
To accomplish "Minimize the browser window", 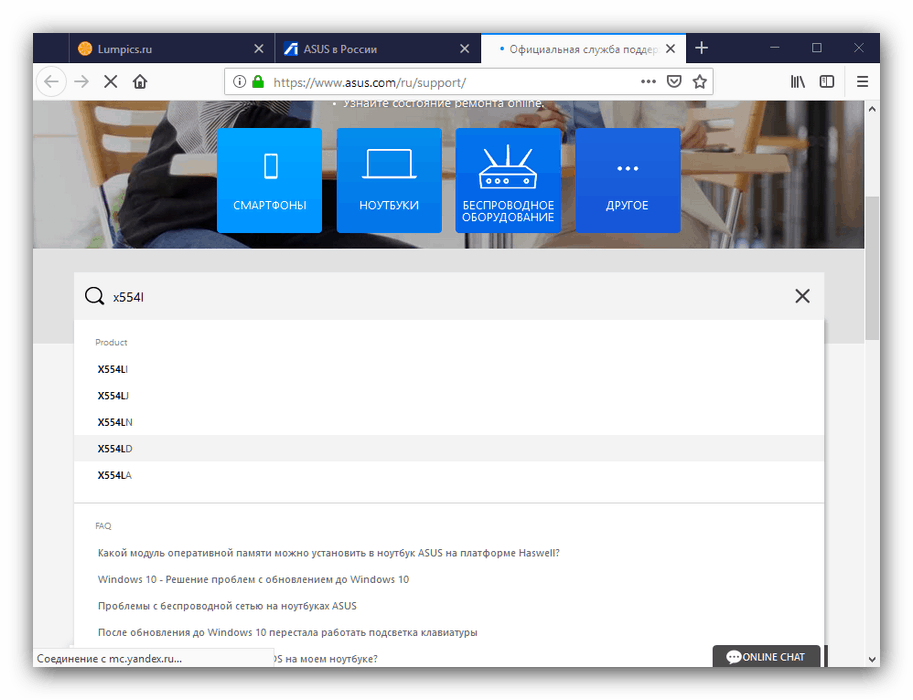I will [x=774, y=48].
